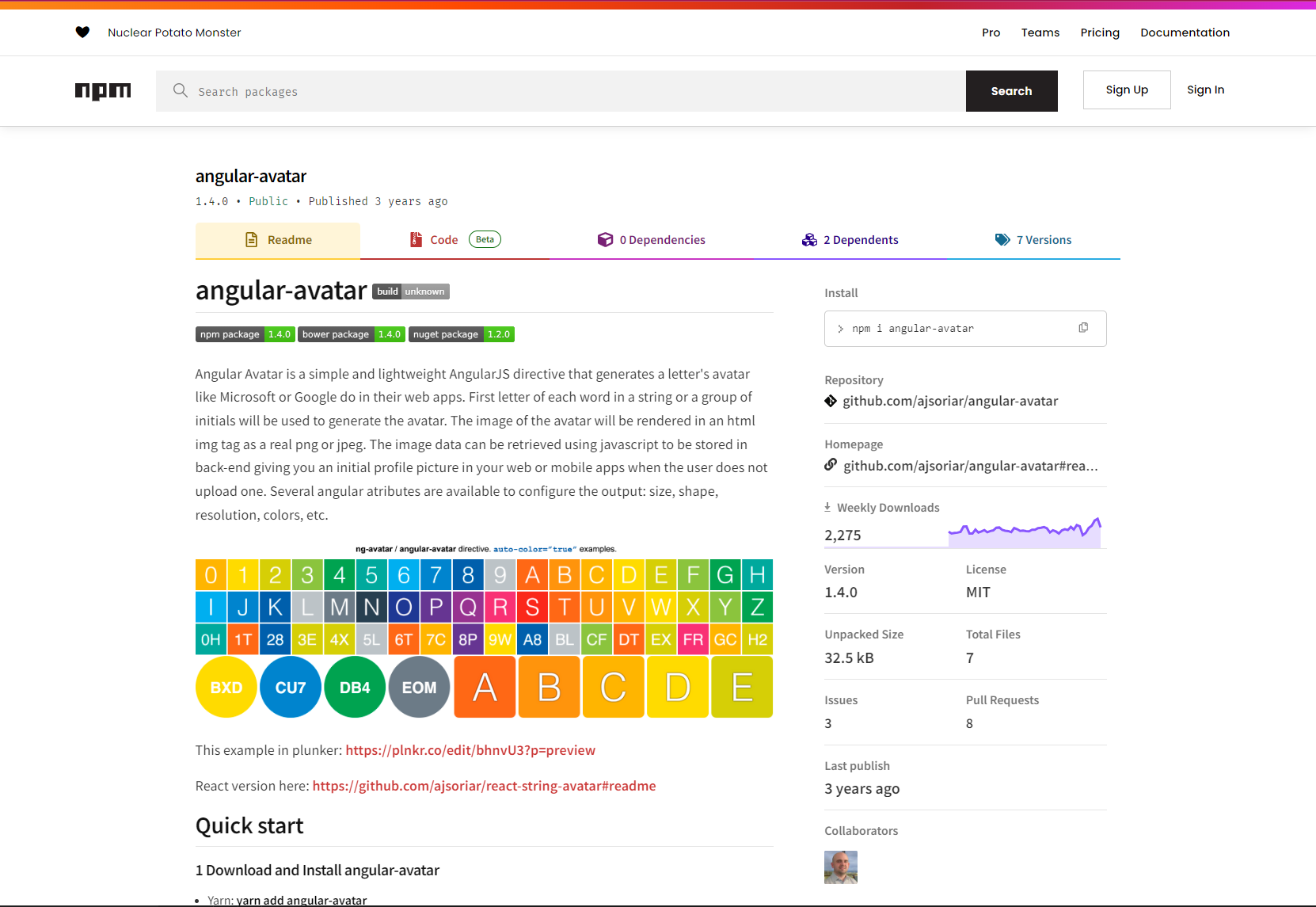Focus the Search packages input field
The image size is (1316, 907).
coord(561,91)
